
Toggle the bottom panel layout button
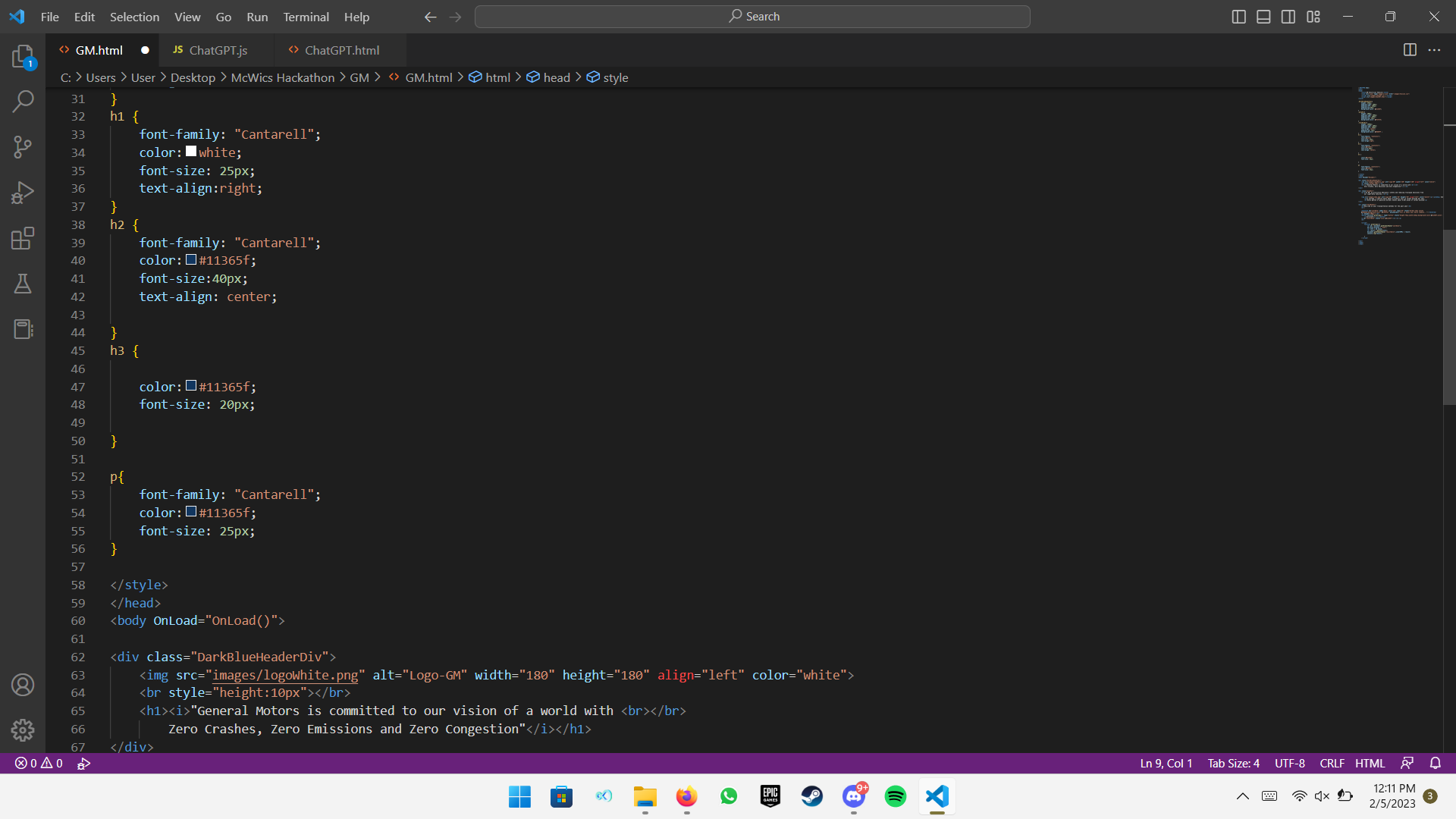pyautogui.click(x=1263, y=17)
